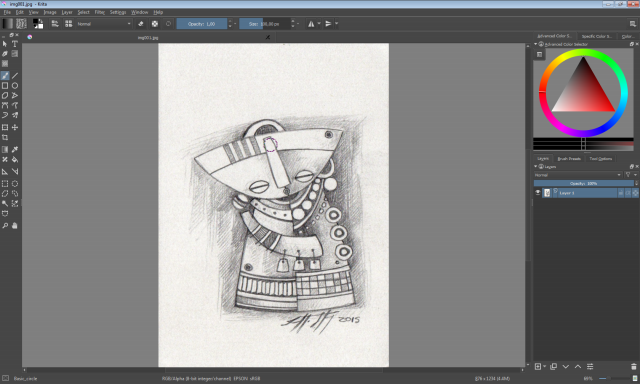Select the Bezier Curve tool
The image size is (640, 384).
click(5, 105)
